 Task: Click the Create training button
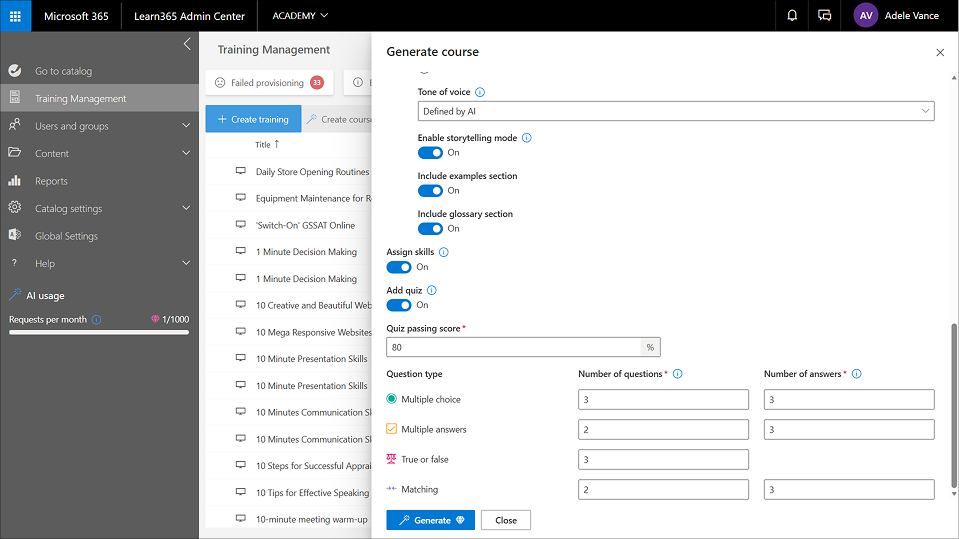253,119
